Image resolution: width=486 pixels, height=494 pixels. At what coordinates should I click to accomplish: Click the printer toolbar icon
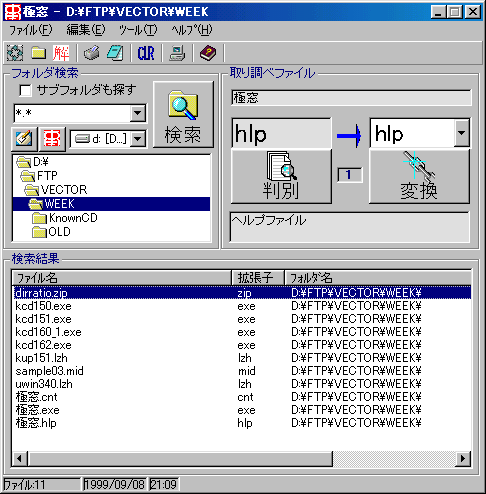[92, 53]
